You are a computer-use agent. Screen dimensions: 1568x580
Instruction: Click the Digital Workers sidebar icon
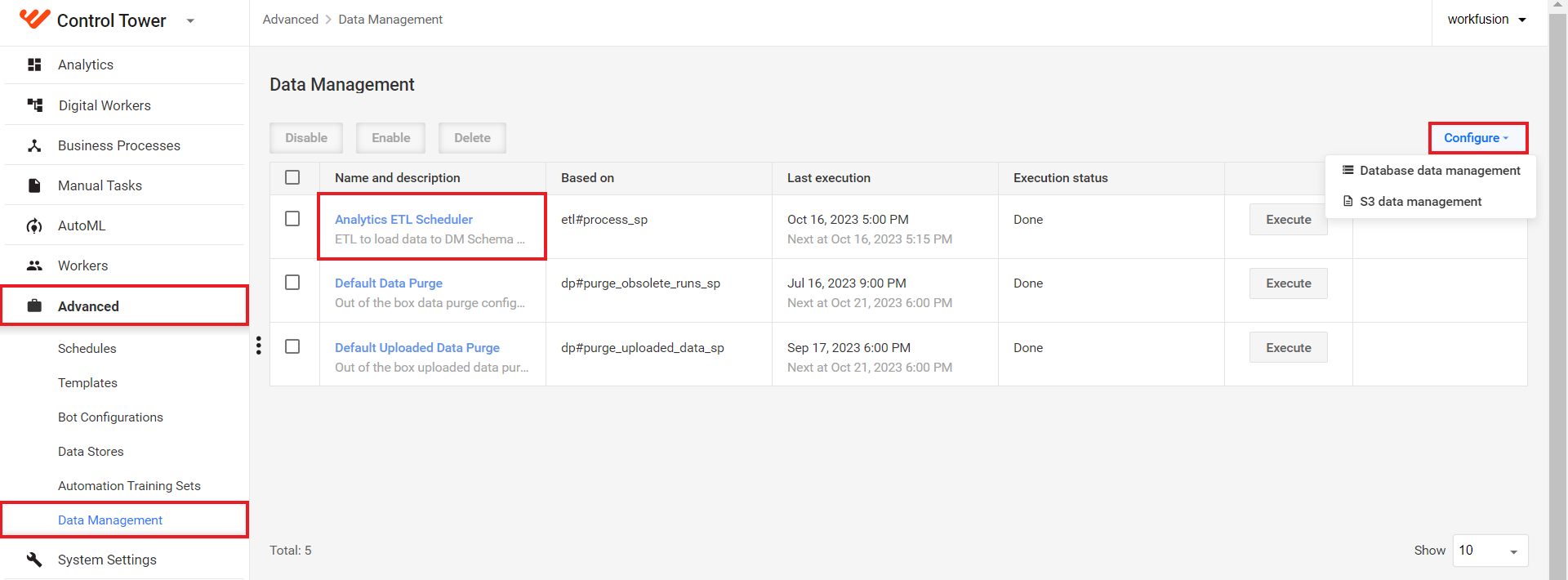pyautogui.click(x=34, y=105)
